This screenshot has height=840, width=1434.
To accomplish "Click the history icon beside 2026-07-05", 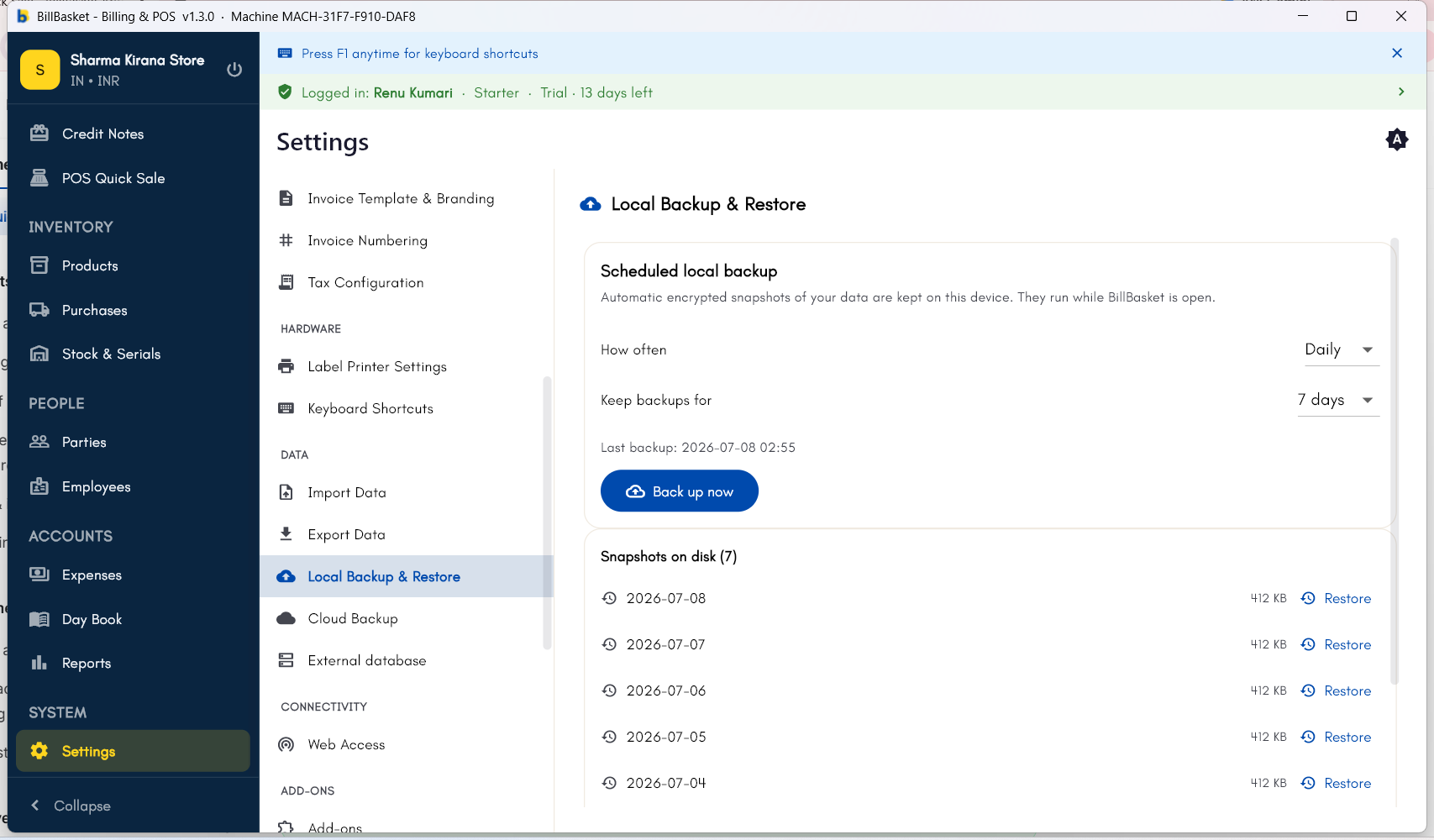I will click(609, 737).
